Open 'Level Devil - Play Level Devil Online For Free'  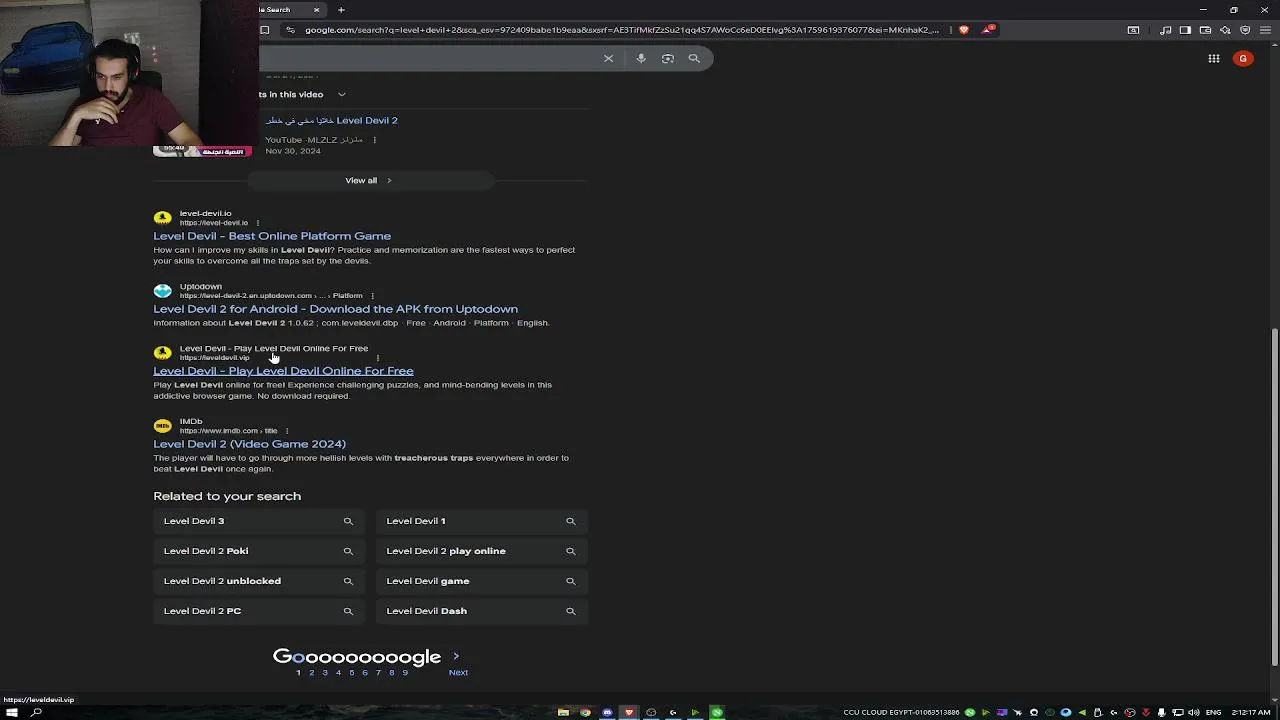(283, 371)
